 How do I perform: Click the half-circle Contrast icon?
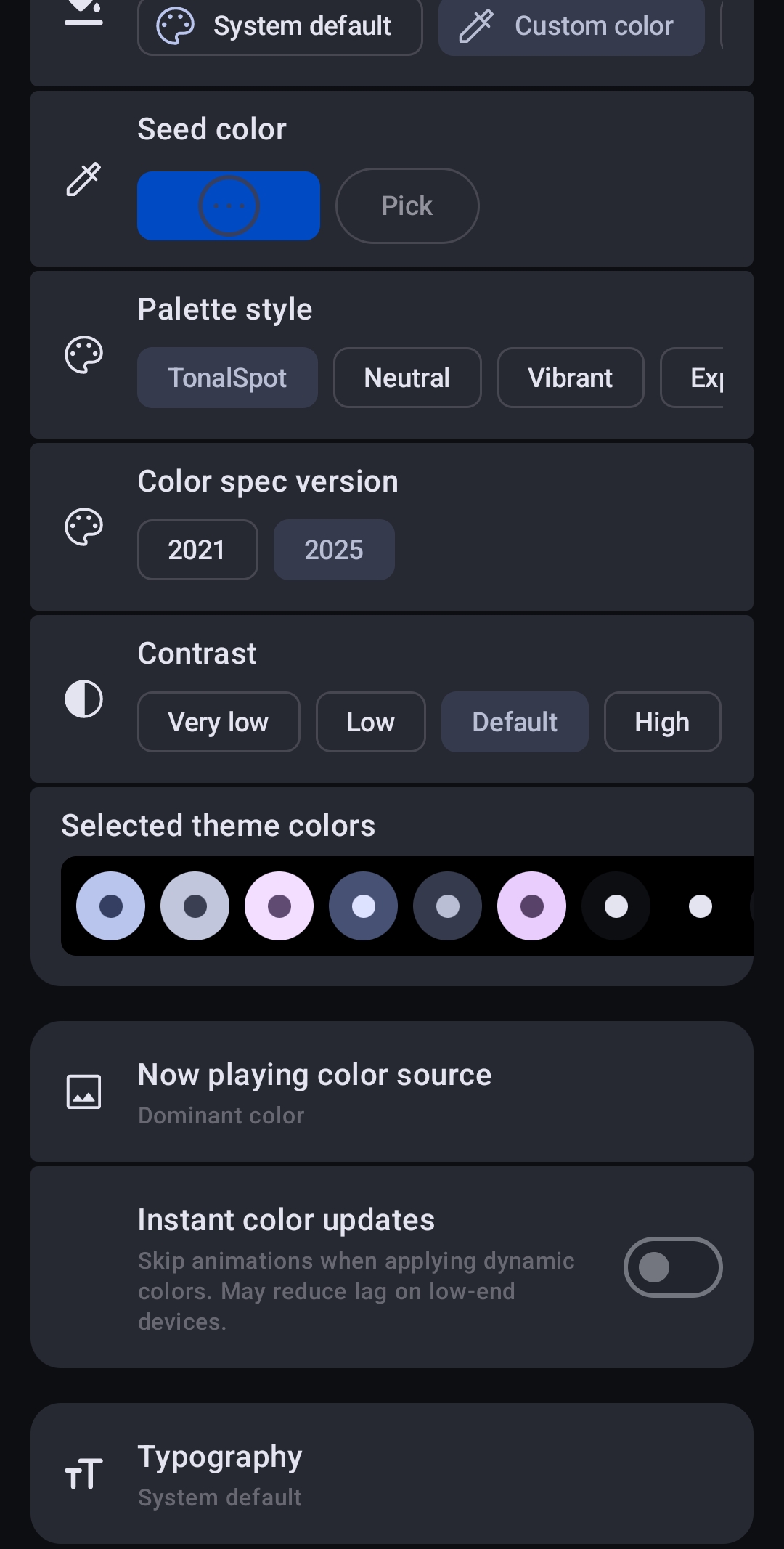point(83,699)
